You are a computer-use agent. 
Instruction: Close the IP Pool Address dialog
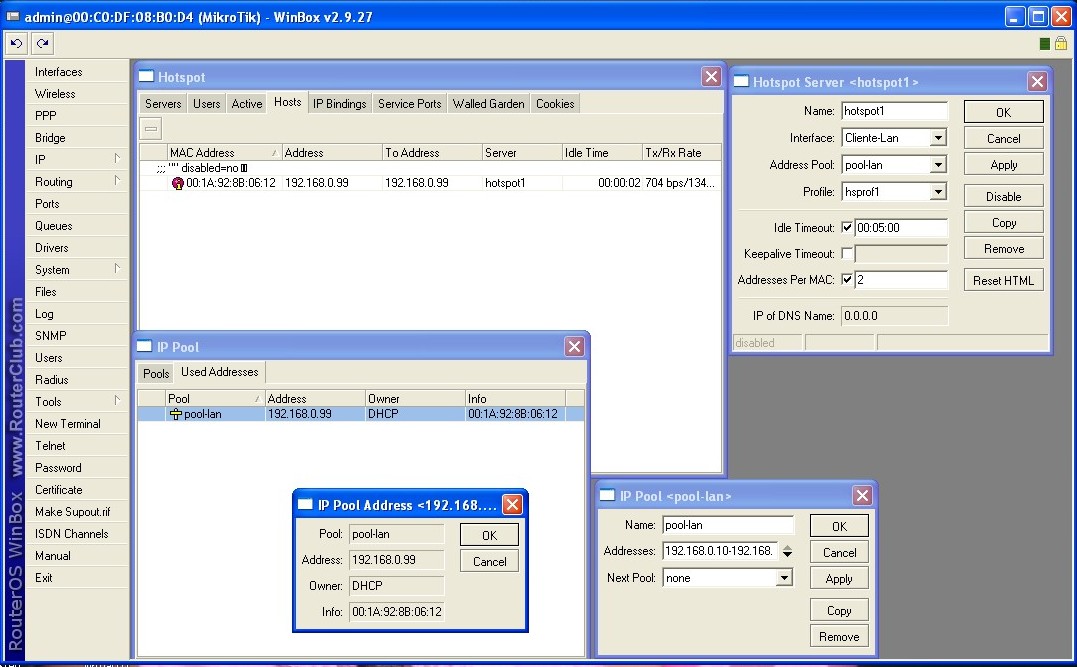pos(512,505)
